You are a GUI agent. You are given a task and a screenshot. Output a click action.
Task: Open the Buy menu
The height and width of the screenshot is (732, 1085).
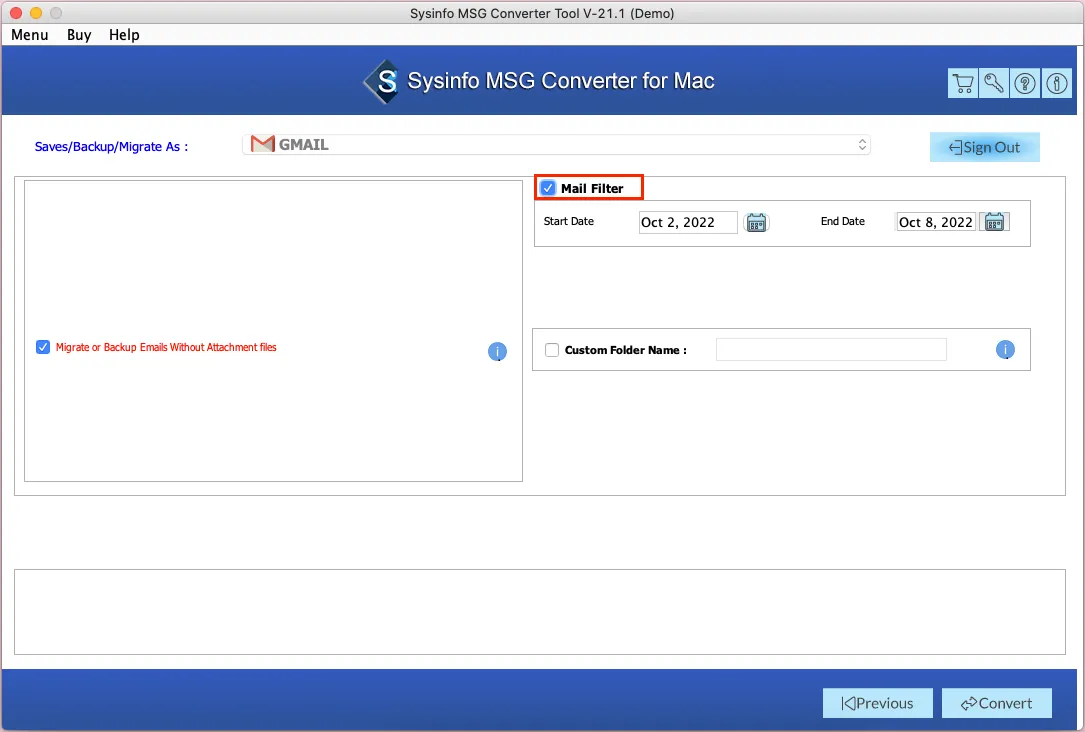pyautogui.click(x=79, y=35)
